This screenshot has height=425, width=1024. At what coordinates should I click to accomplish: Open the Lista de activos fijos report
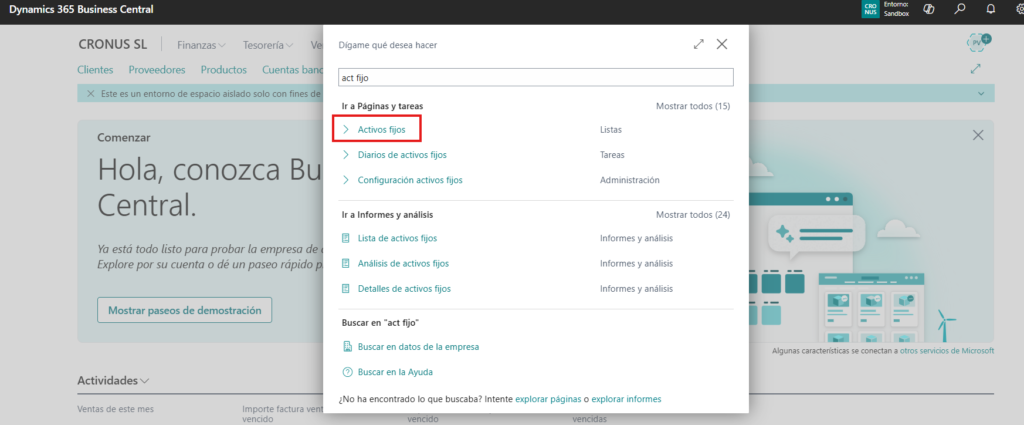(396, 238)
